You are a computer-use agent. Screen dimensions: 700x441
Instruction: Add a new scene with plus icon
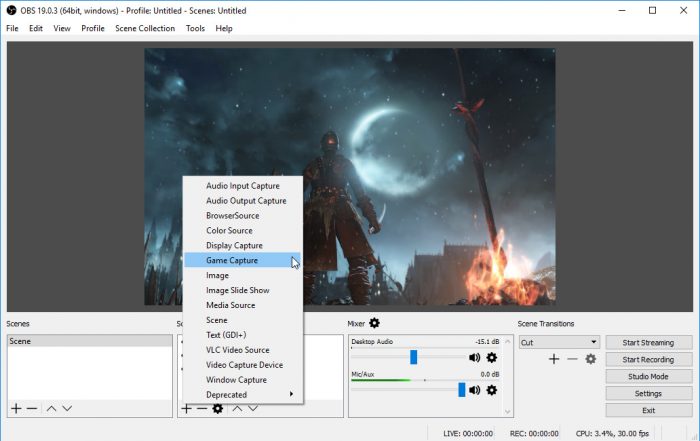[16, 408]
